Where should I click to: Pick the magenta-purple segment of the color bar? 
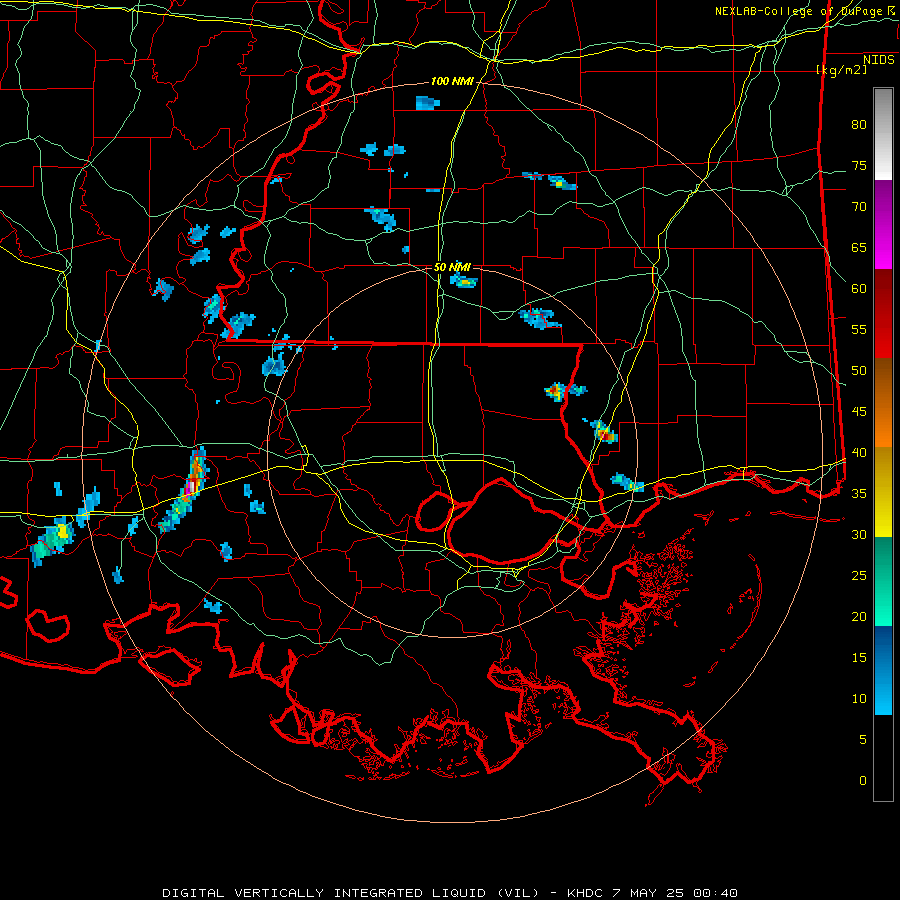[x=883, y=224]
